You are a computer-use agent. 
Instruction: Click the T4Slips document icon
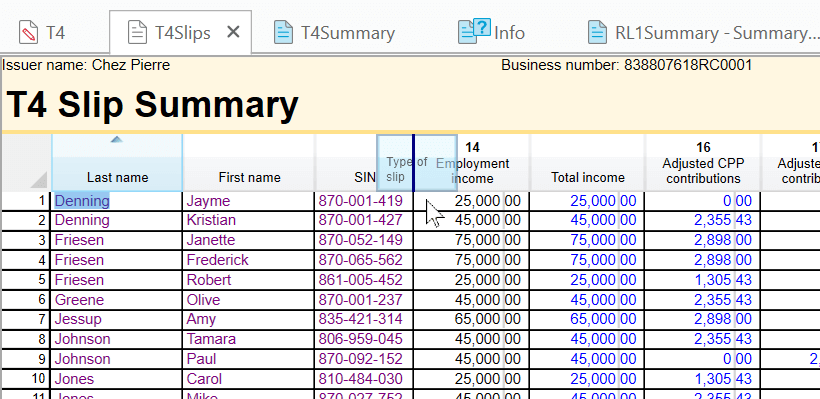138,32
